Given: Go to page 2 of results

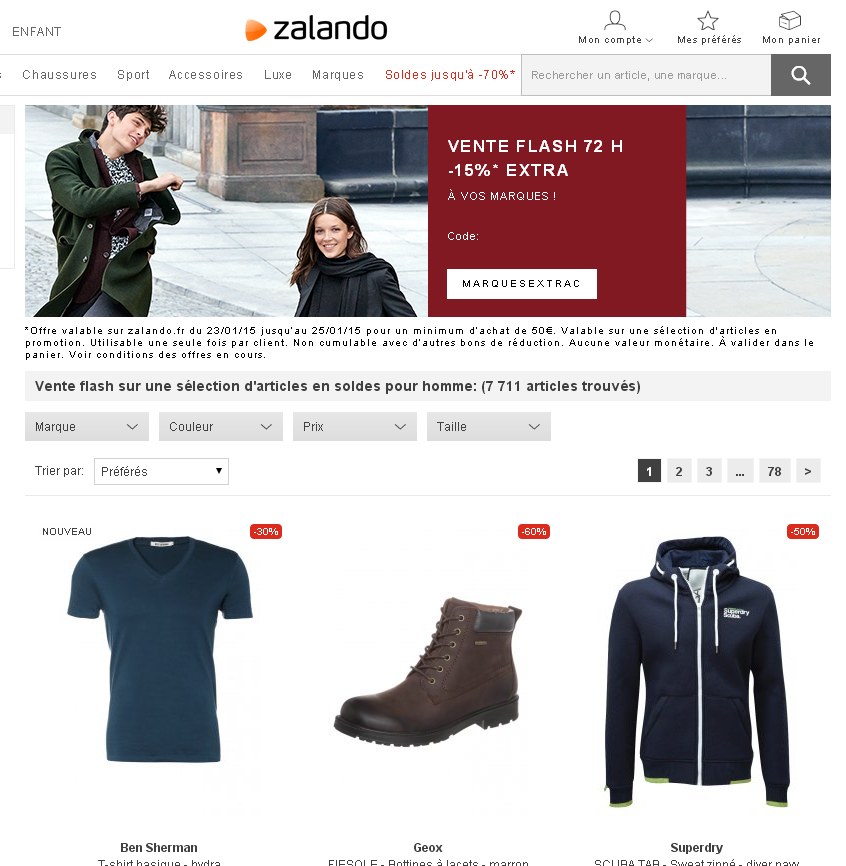Looking at the screenshot, I should click(679, 471).
